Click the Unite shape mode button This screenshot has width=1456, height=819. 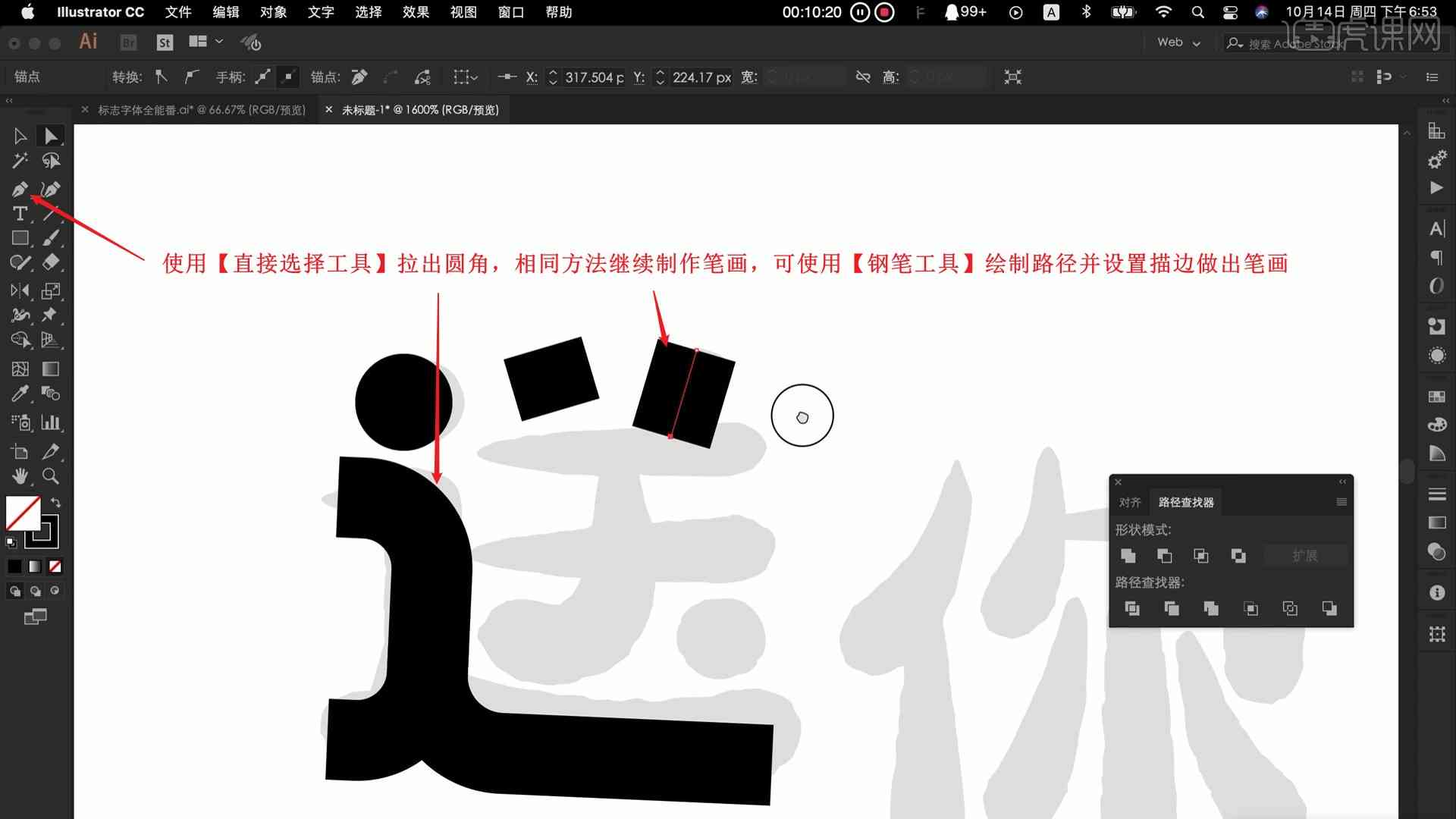pos(1128,556)
